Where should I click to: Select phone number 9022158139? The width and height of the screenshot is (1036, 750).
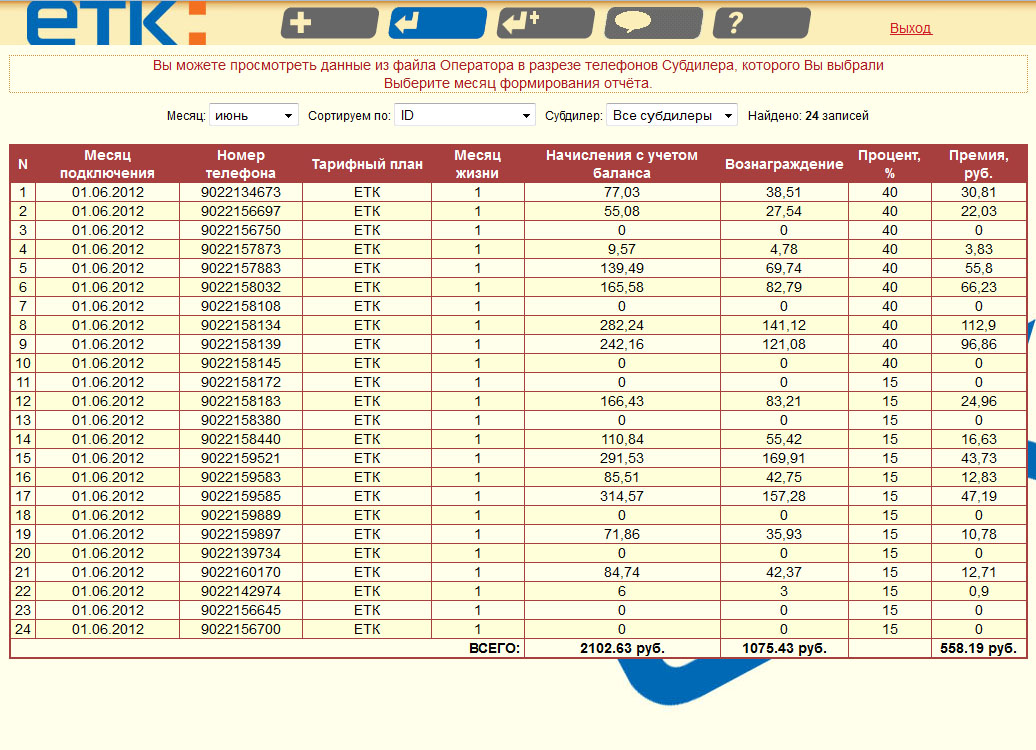240,344
